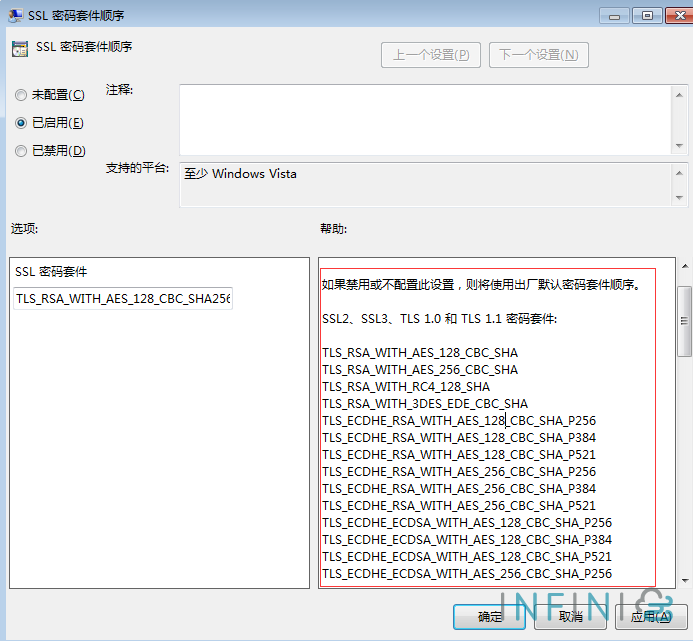Click the 上一个设置(P) button
The width and height of the screenshot is (693, 641).
coord(430,55)
